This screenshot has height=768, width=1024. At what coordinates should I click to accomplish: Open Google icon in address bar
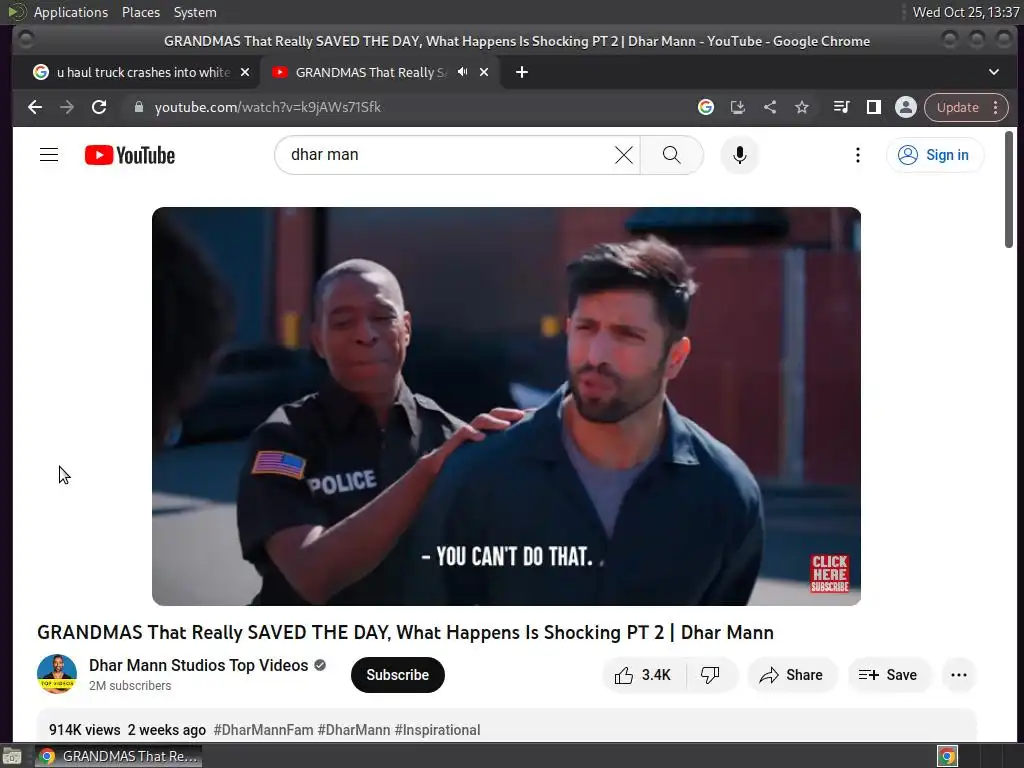point(705,107)
